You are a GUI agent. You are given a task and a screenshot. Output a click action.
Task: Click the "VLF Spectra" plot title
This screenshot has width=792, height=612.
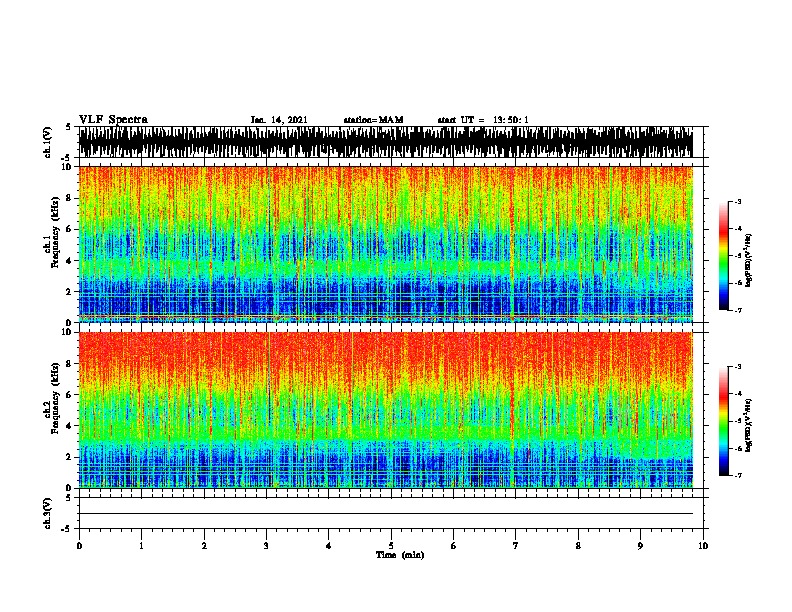coord(113,120)
